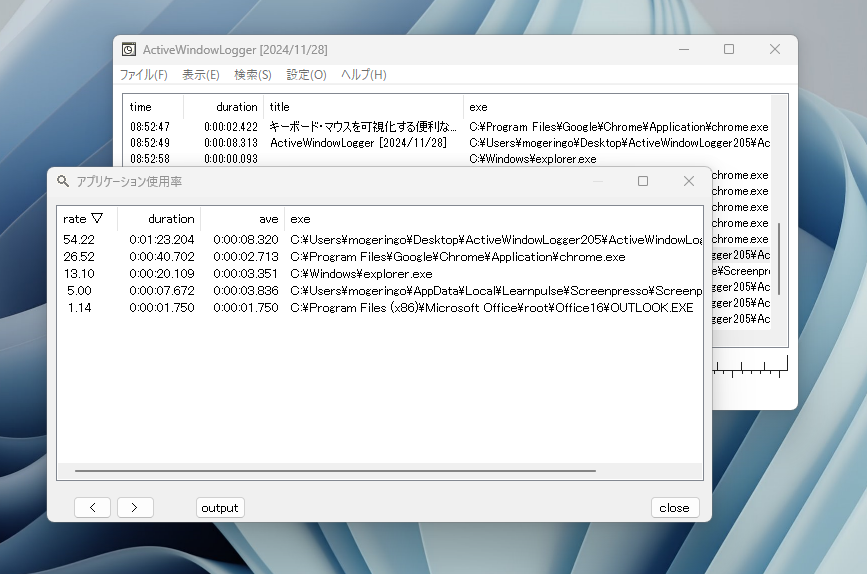Image resolution: width=867 pixels, height=574 pixels.
Task: Click the title column header in main log
Action: (363, 107)
